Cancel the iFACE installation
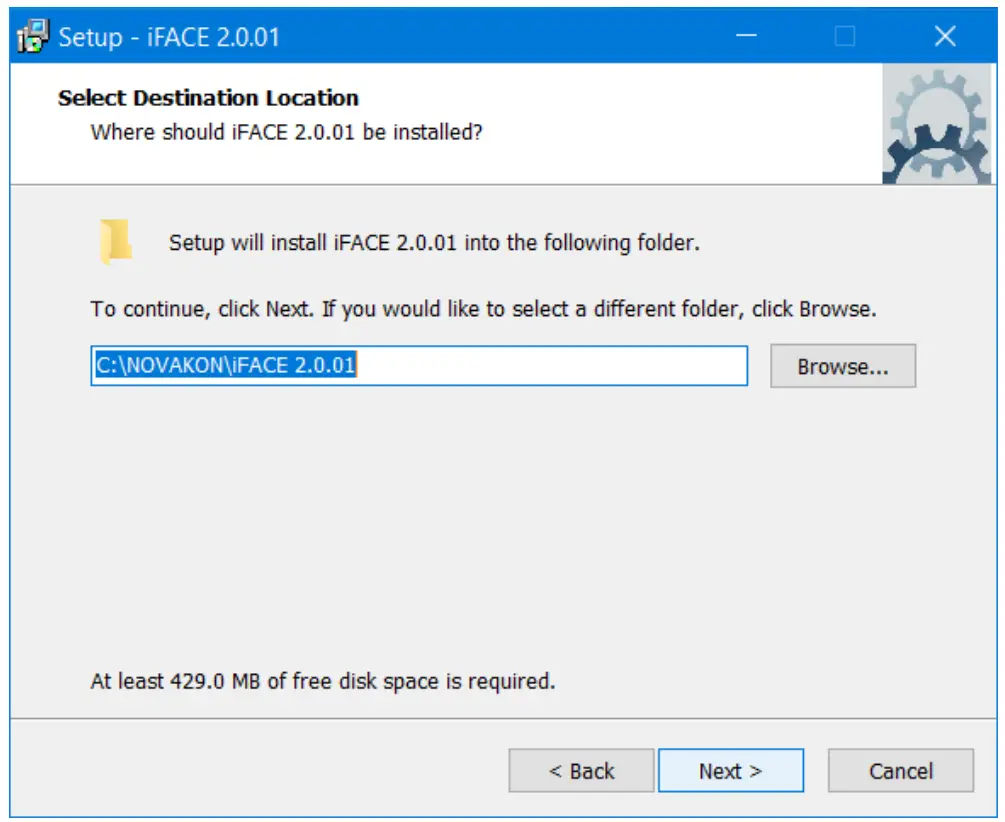The image size is (1005, 822). tap(899, 770)
